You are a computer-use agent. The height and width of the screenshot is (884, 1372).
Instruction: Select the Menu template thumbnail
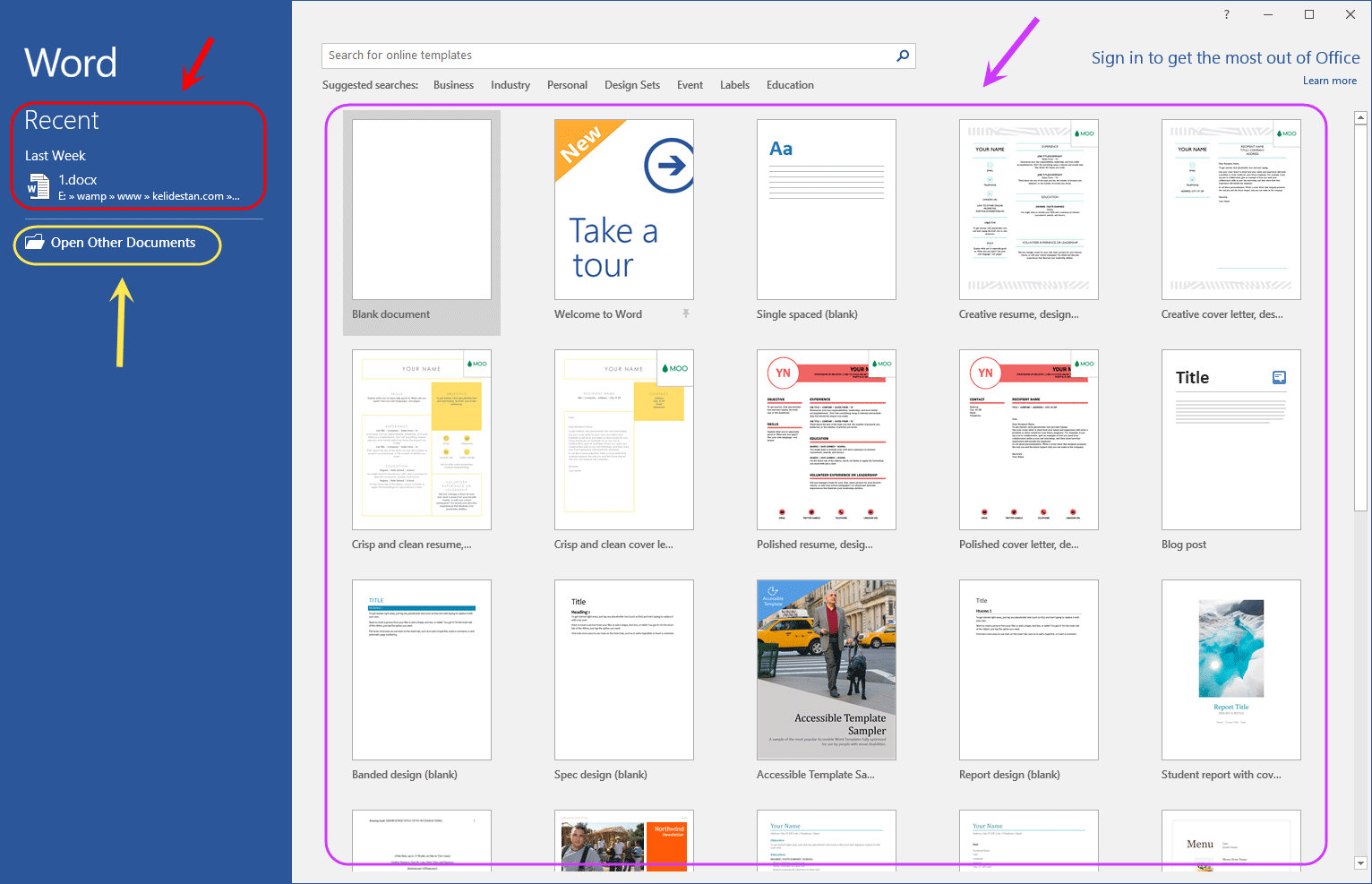tap(1231, 840)
